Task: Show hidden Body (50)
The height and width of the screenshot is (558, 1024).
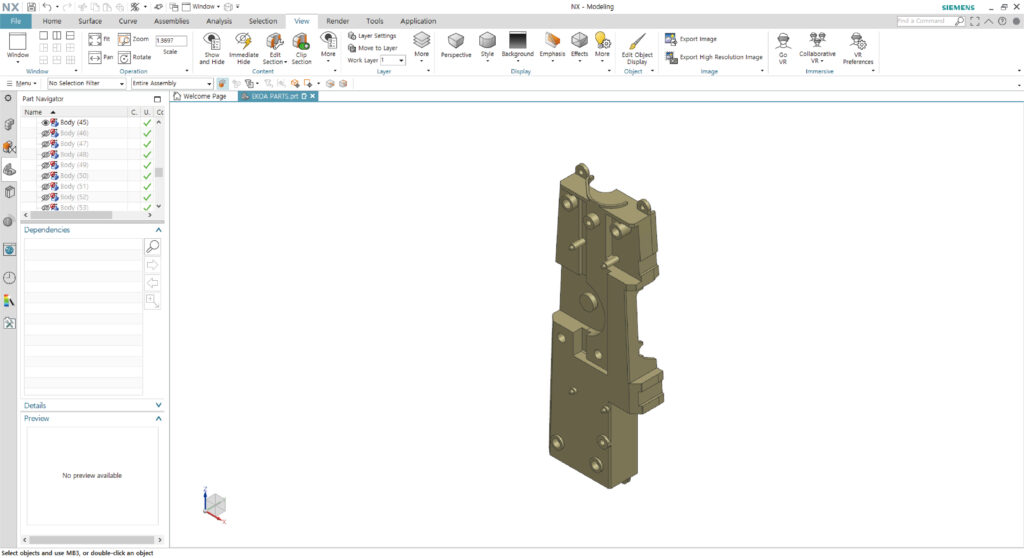Action: click(x=46, y=176)
